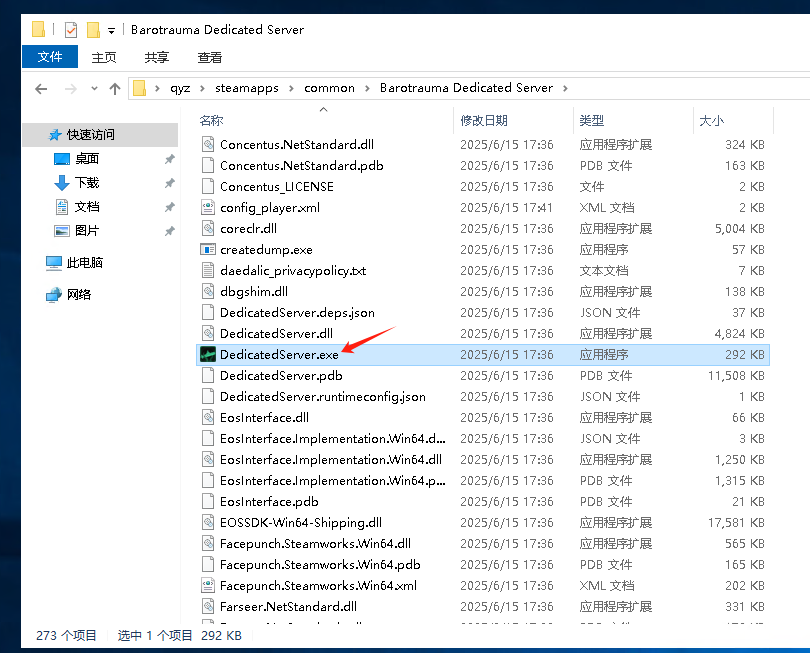The image size is (810, 653).
Task: Click the 11,508 KB size cell
Action: 736,376
